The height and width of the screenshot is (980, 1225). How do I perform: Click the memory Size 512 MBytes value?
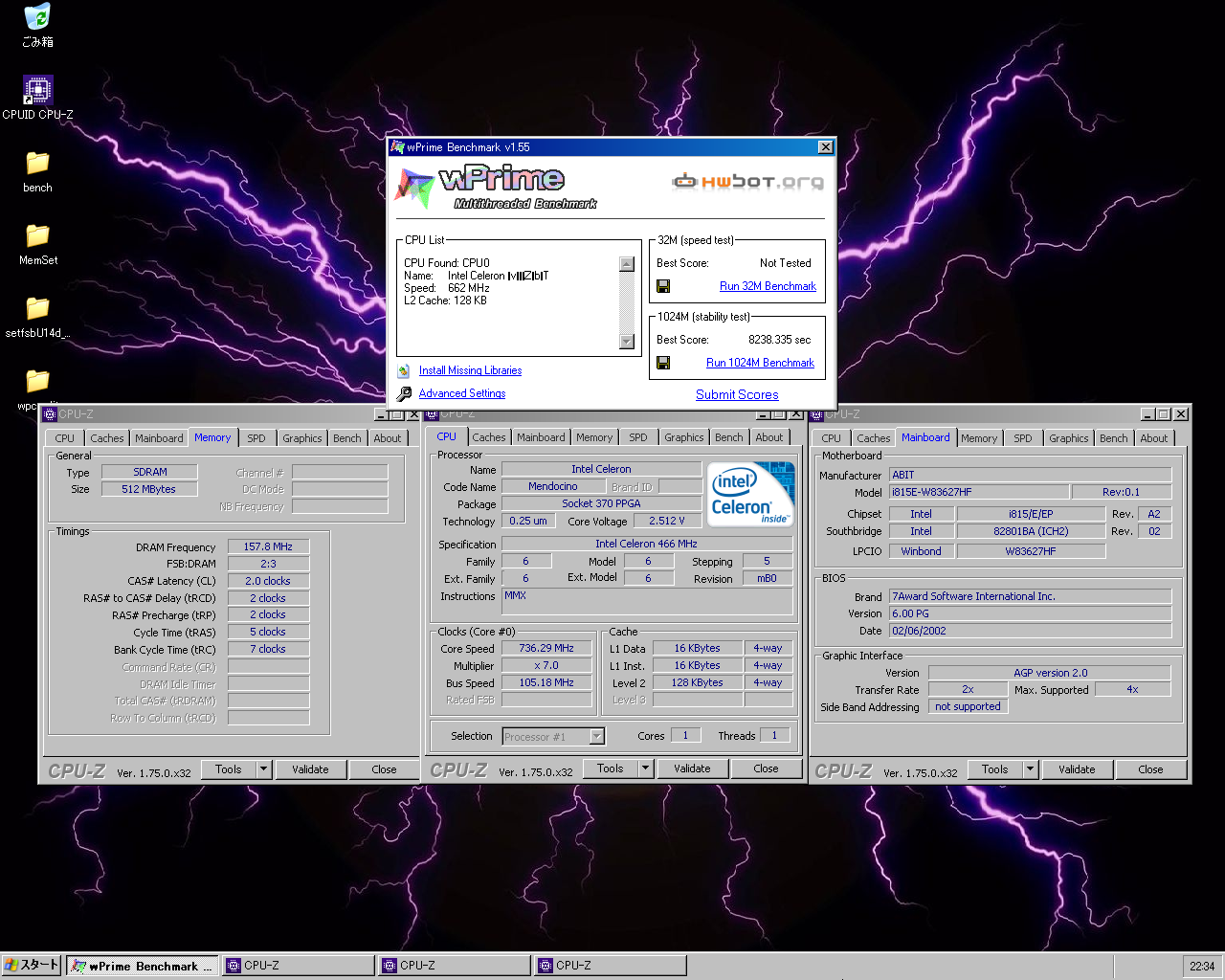(x=149, y=489)
